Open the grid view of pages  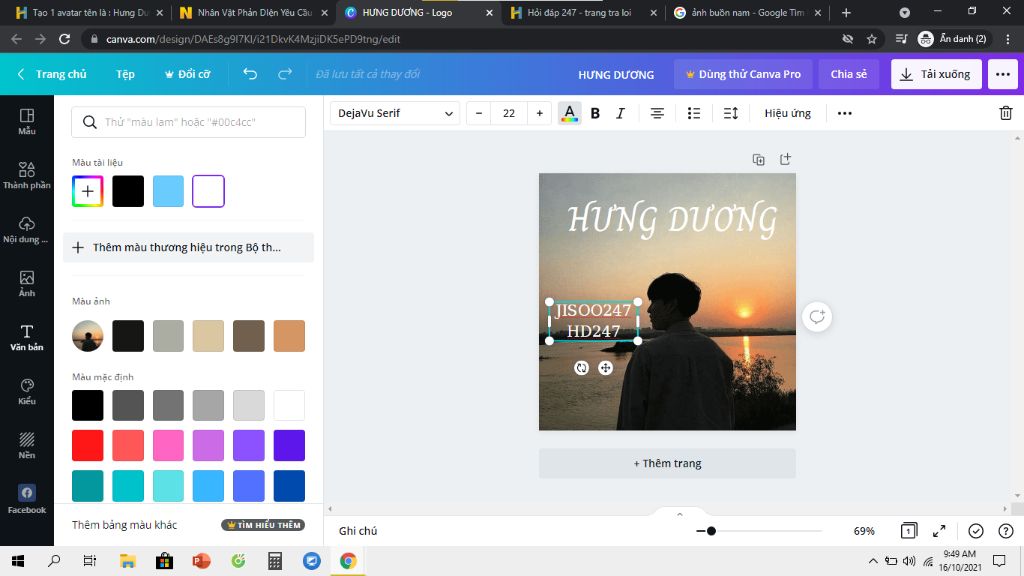(x=908, y=531)
